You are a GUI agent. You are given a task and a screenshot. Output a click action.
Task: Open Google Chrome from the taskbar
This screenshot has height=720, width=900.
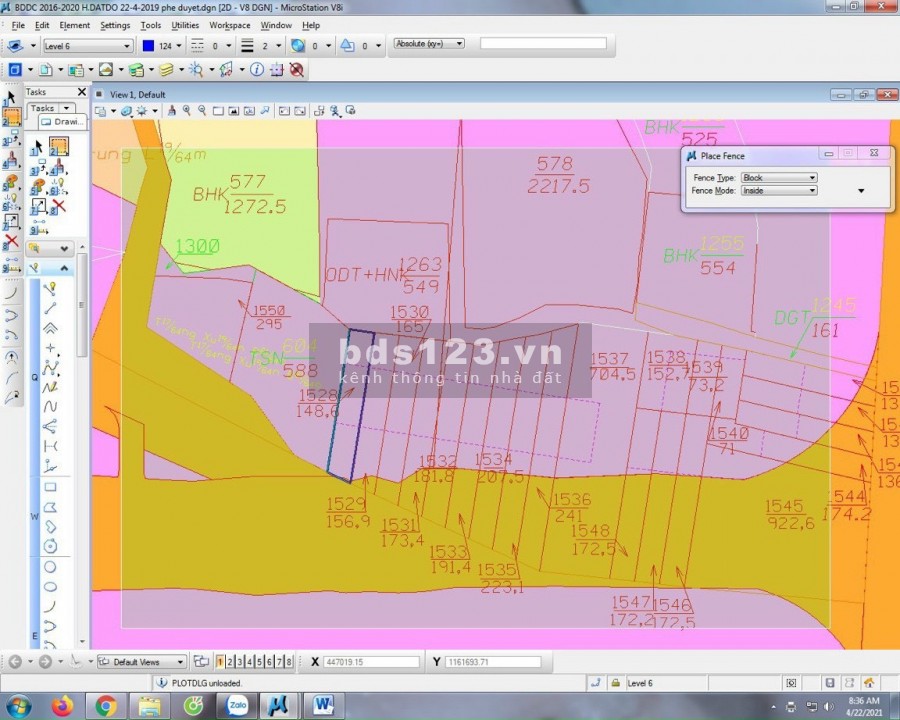coord(106,705)
